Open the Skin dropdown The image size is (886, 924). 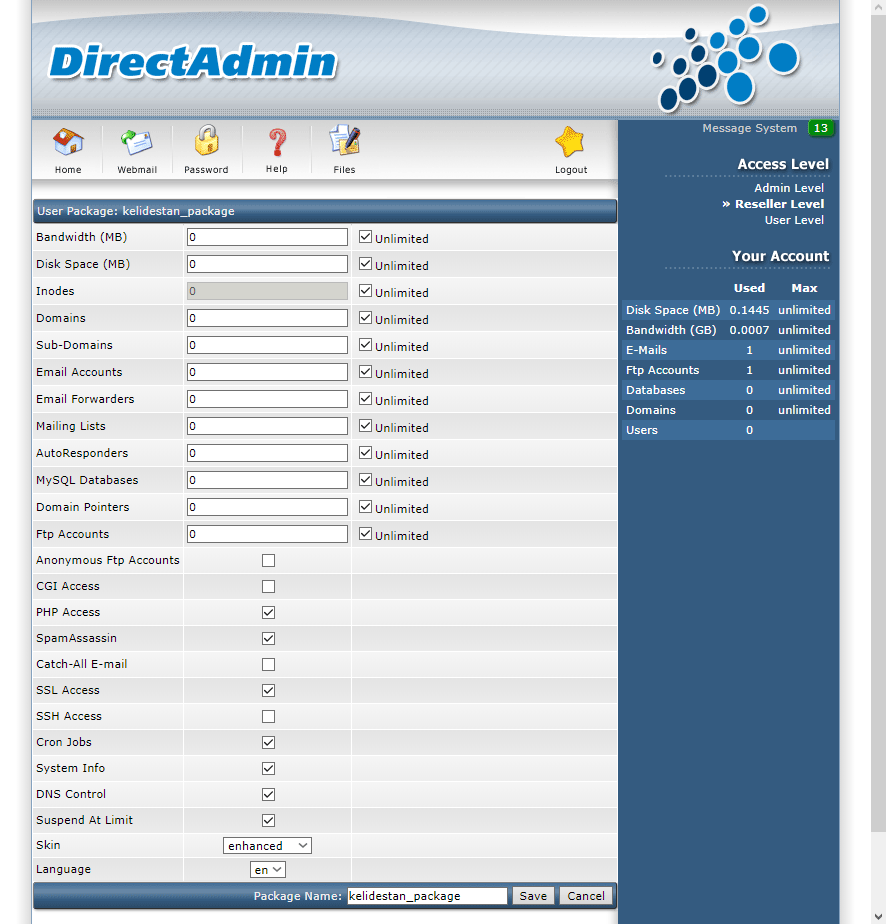[267, 846]
